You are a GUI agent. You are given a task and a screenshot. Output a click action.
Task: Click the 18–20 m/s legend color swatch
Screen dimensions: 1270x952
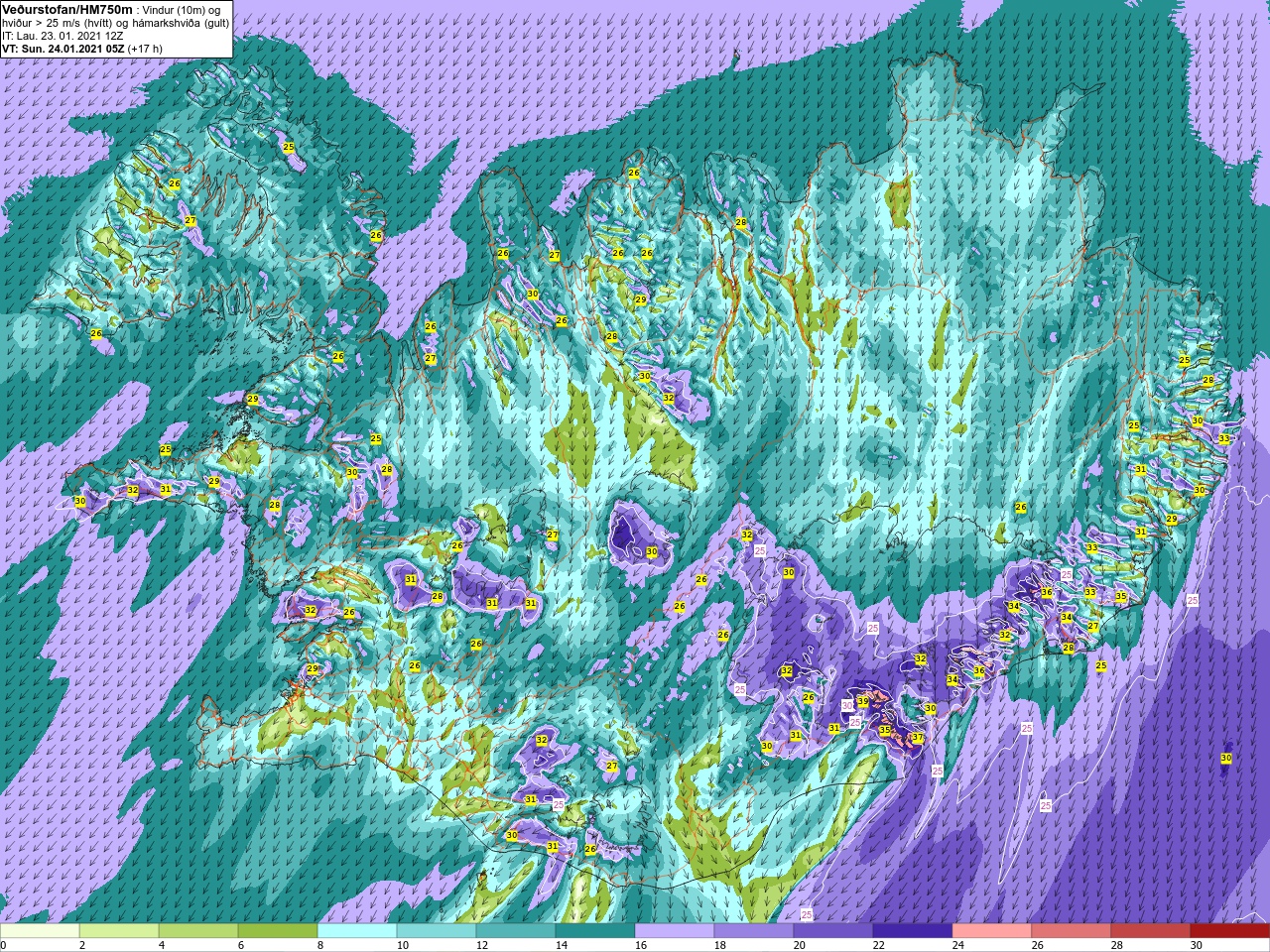[x=754, y=931]
